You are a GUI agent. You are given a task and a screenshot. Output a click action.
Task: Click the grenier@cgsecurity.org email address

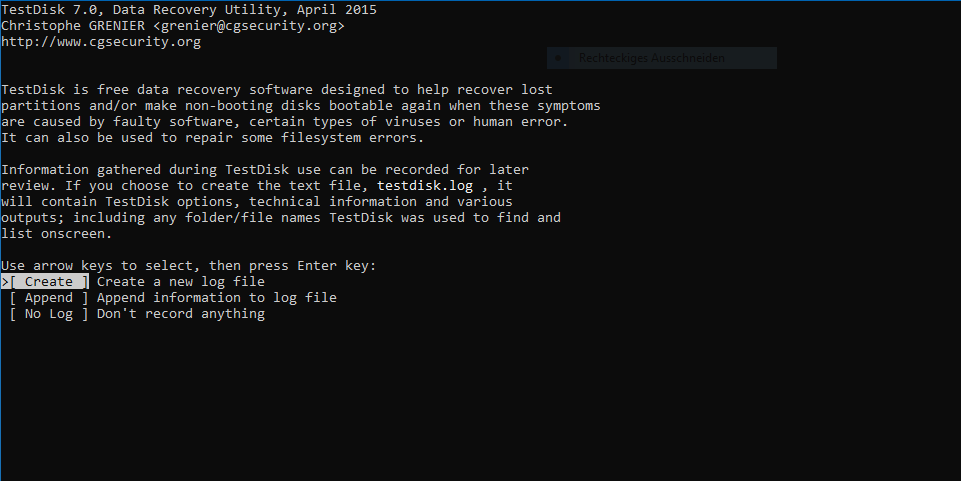point(249,26)
